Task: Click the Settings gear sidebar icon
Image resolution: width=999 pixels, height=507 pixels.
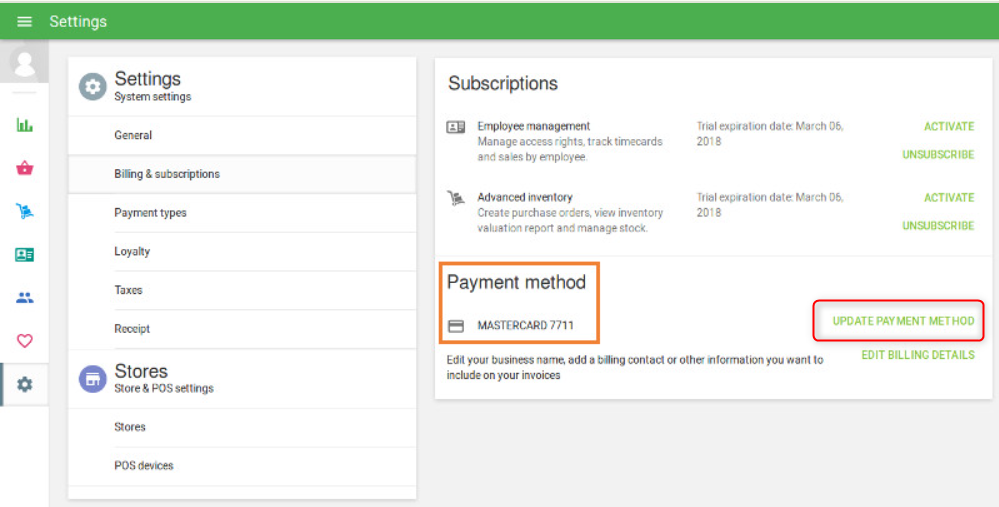Action: point(24,384)
